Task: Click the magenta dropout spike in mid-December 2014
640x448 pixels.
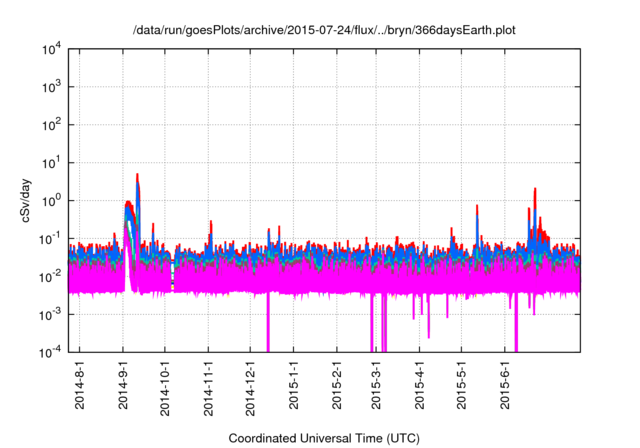Action: tap(268, 322)
